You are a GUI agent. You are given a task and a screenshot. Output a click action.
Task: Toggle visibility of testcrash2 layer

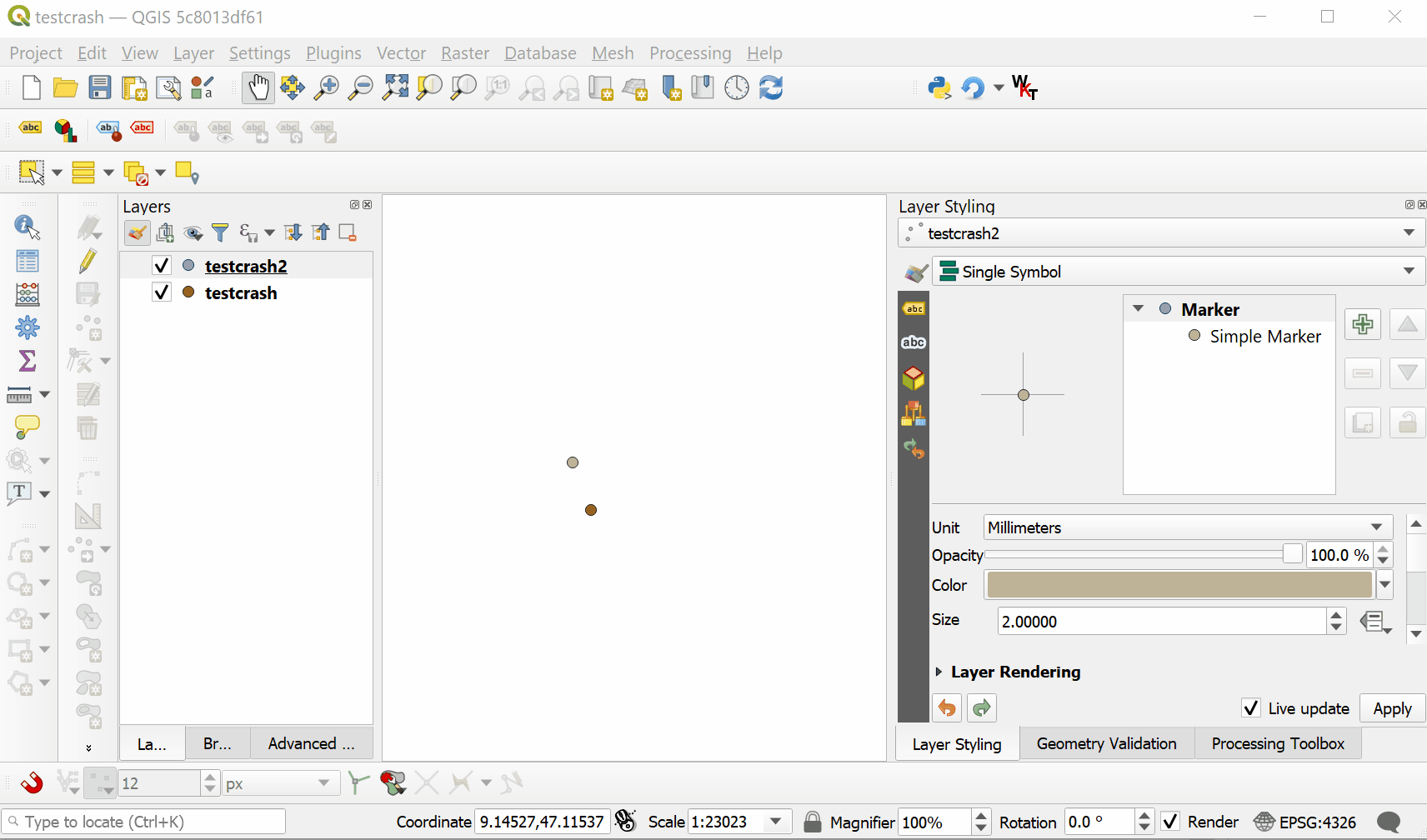point(162,266)
